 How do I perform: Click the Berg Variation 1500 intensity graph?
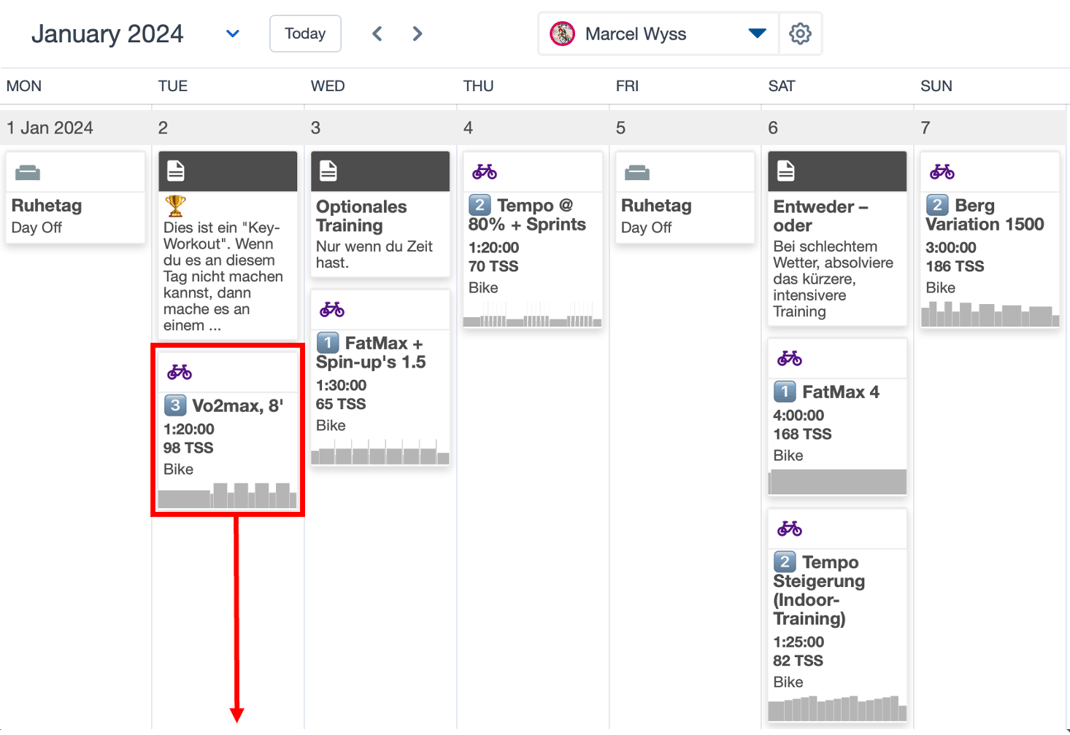pos(989,314)
